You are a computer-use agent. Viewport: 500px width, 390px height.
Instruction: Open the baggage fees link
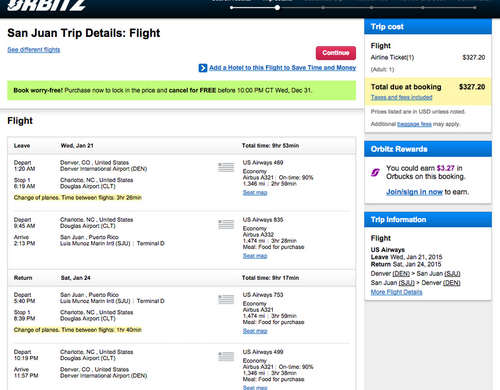(414, 124)
